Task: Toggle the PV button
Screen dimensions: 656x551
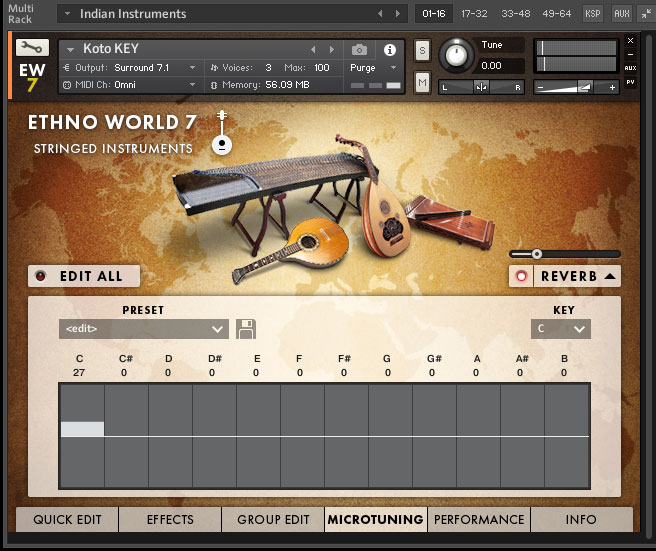Action: tap(630, 82)
